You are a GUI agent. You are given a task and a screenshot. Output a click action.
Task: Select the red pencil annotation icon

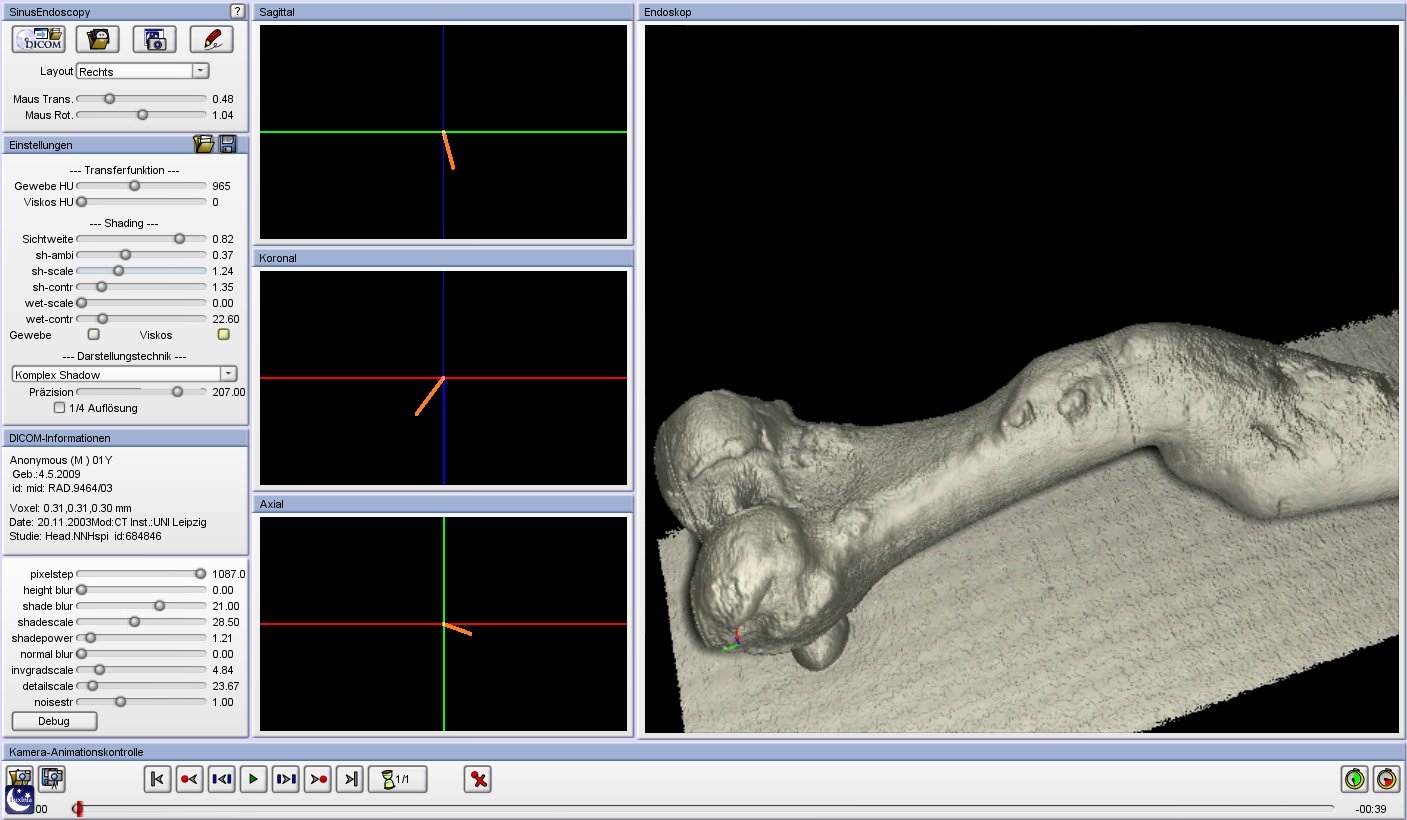(x=211, y=39)
